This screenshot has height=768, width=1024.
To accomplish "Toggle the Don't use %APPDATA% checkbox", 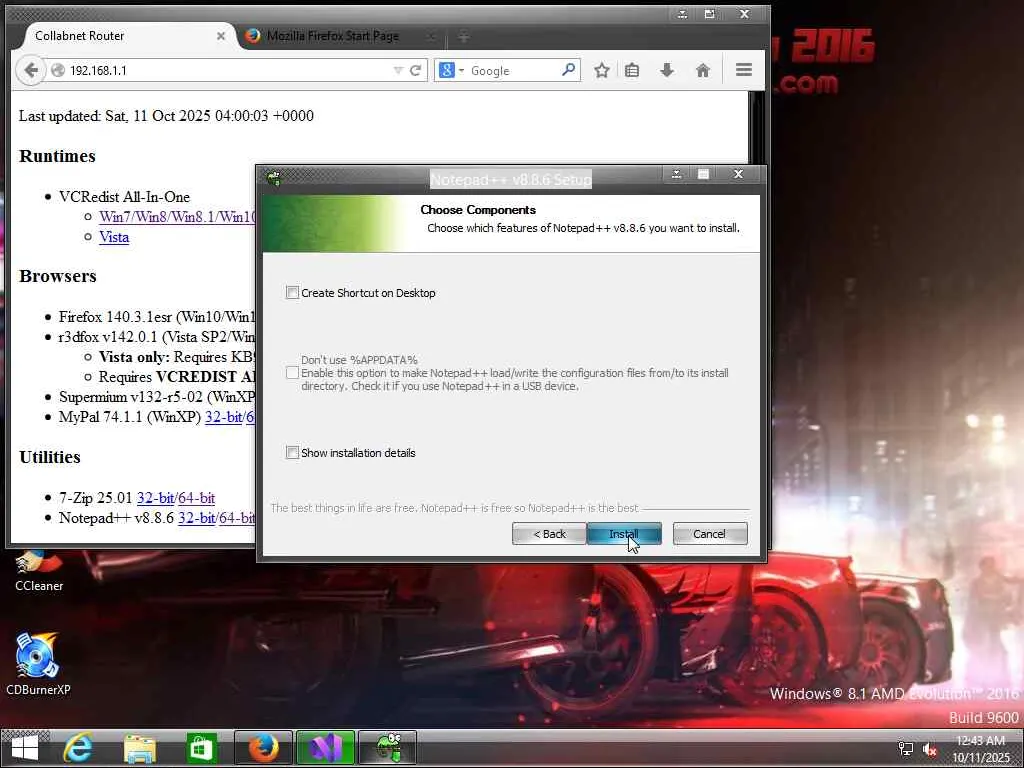I will [292, 373].
